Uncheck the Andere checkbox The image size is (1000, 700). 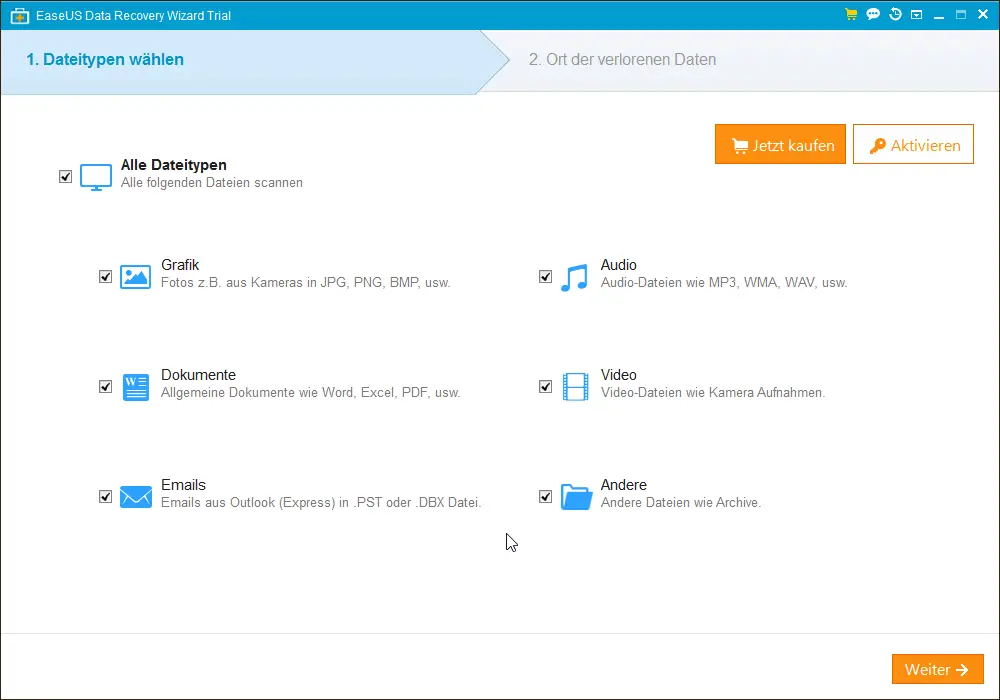click(x=545, y=497)
